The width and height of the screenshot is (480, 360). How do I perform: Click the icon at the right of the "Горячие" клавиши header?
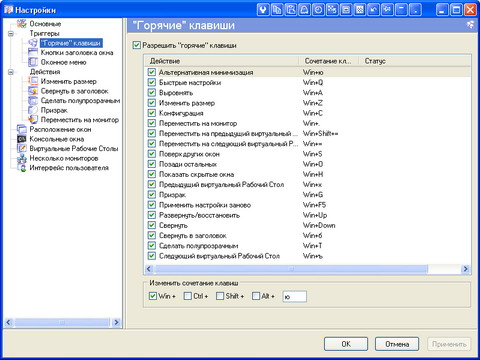(x=470, y=25)
